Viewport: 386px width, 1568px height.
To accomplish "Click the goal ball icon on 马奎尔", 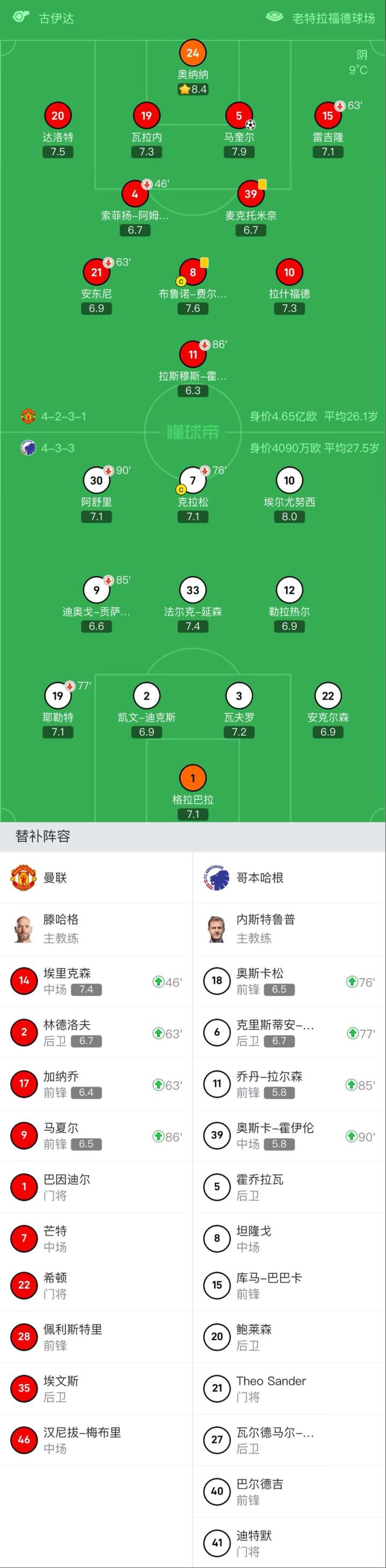I will [250, 125].
